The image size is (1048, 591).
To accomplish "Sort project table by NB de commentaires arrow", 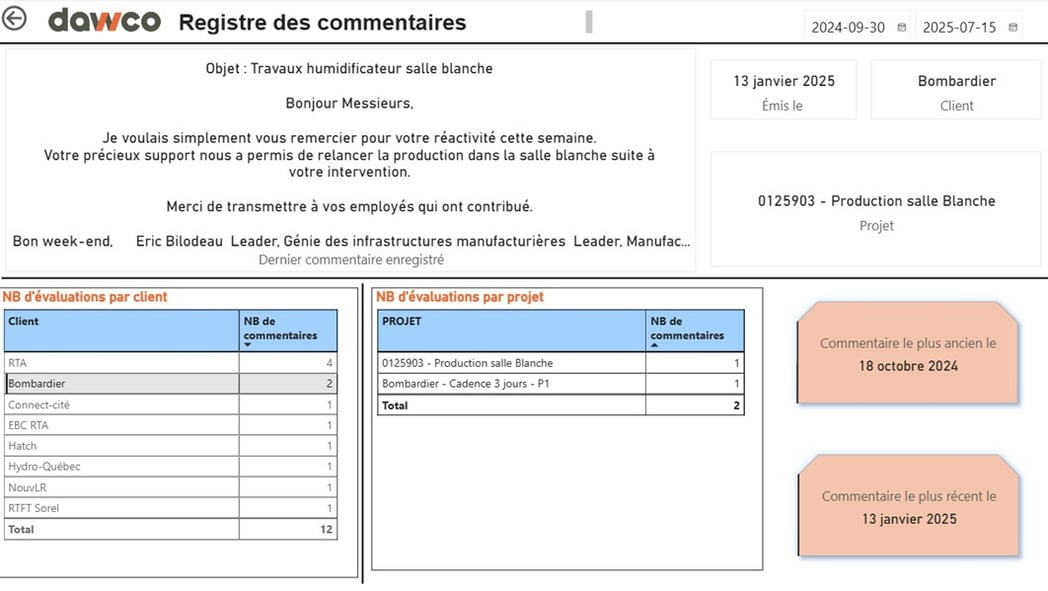I will pyautogui.click(x=654, y=345).
